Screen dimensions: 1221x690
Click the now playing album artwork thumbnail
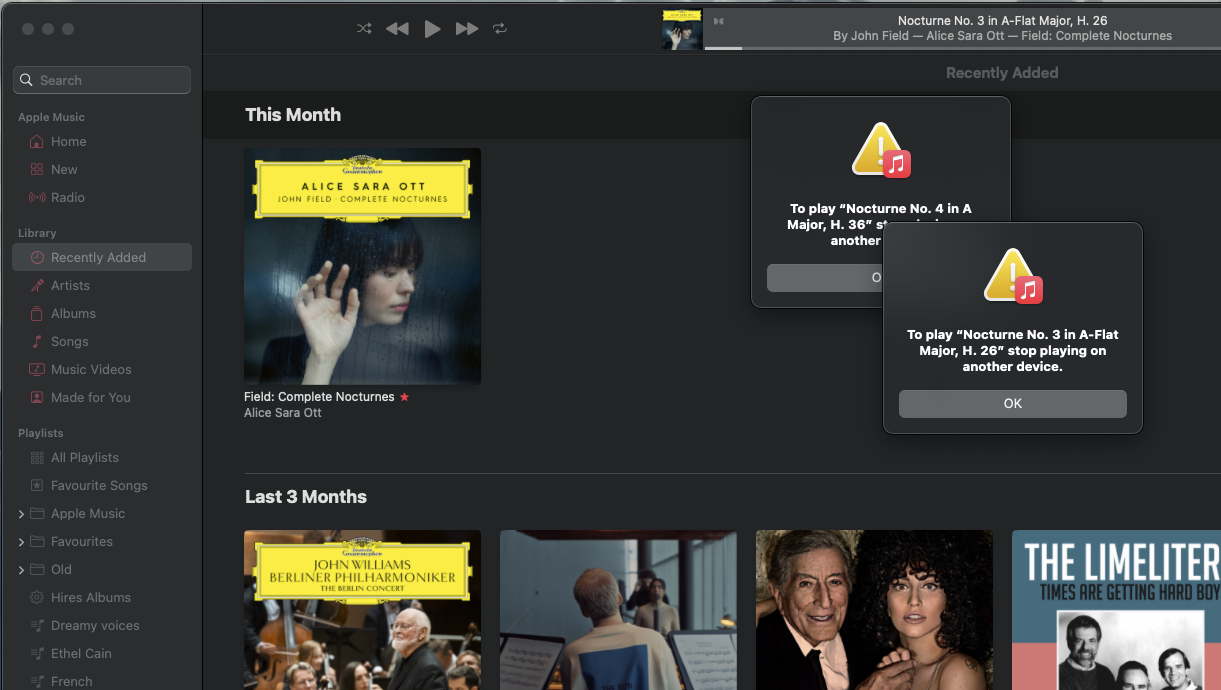(x=681, y=29)
